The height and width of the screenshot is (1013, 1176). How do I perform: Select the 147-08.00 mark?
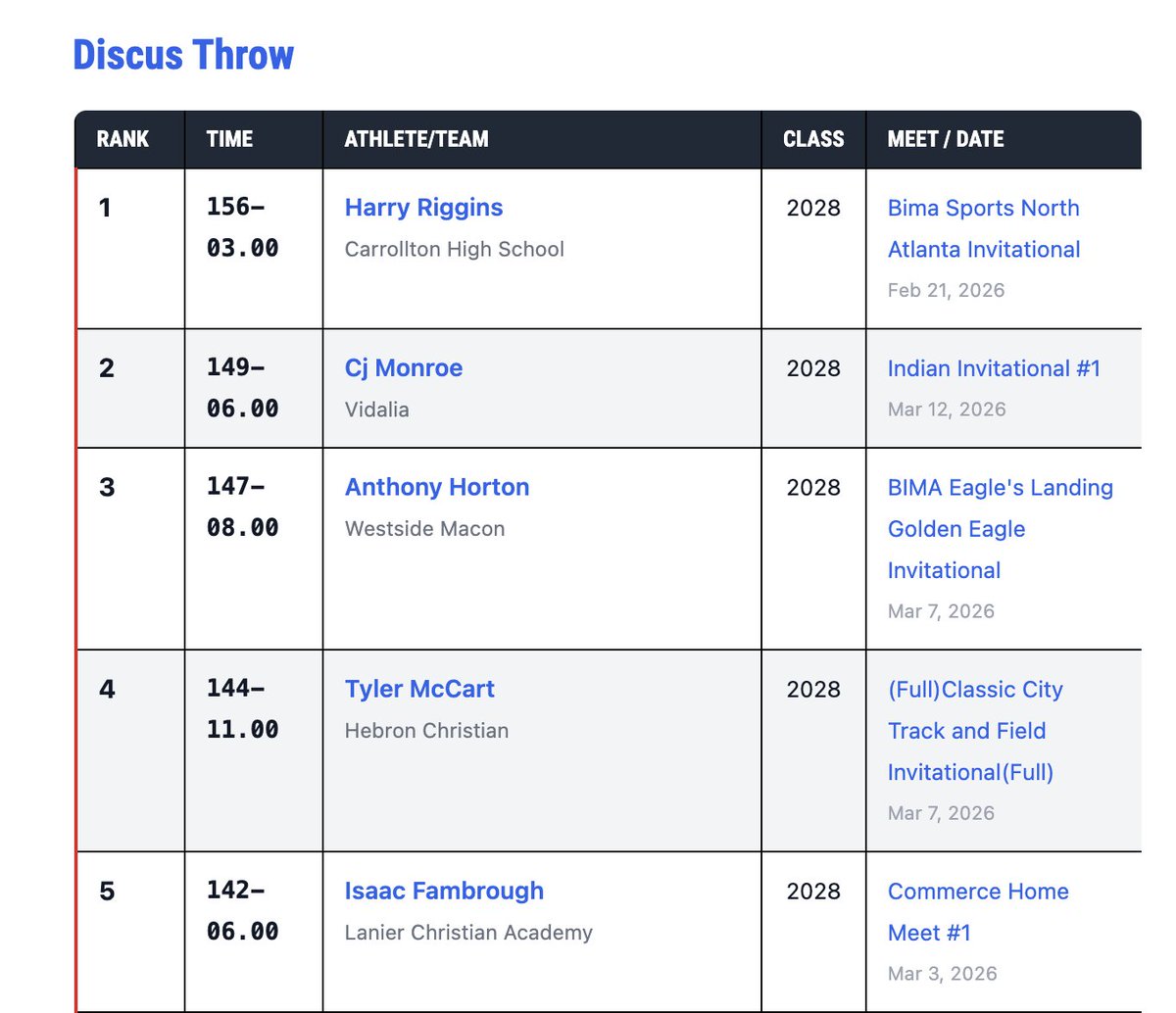(242, 507)
